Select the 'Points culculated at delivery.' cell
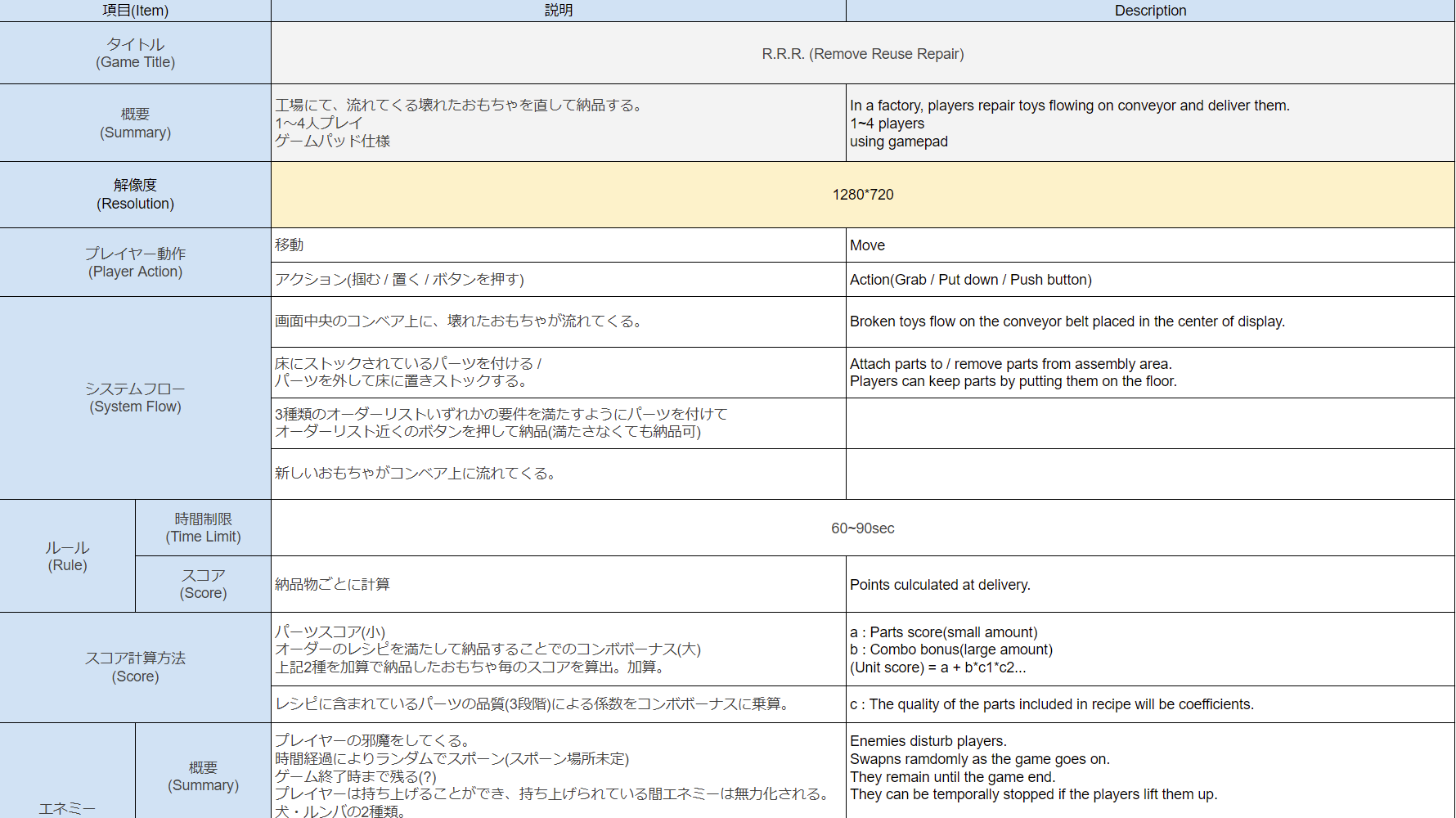1456x818 pixels. pos(1151,584)
